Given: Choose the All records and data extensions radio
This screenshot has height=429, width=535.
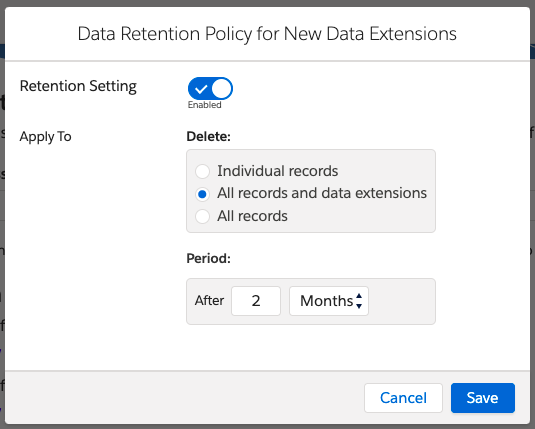Looking at the screenshot, I should (x=202, y=194).
